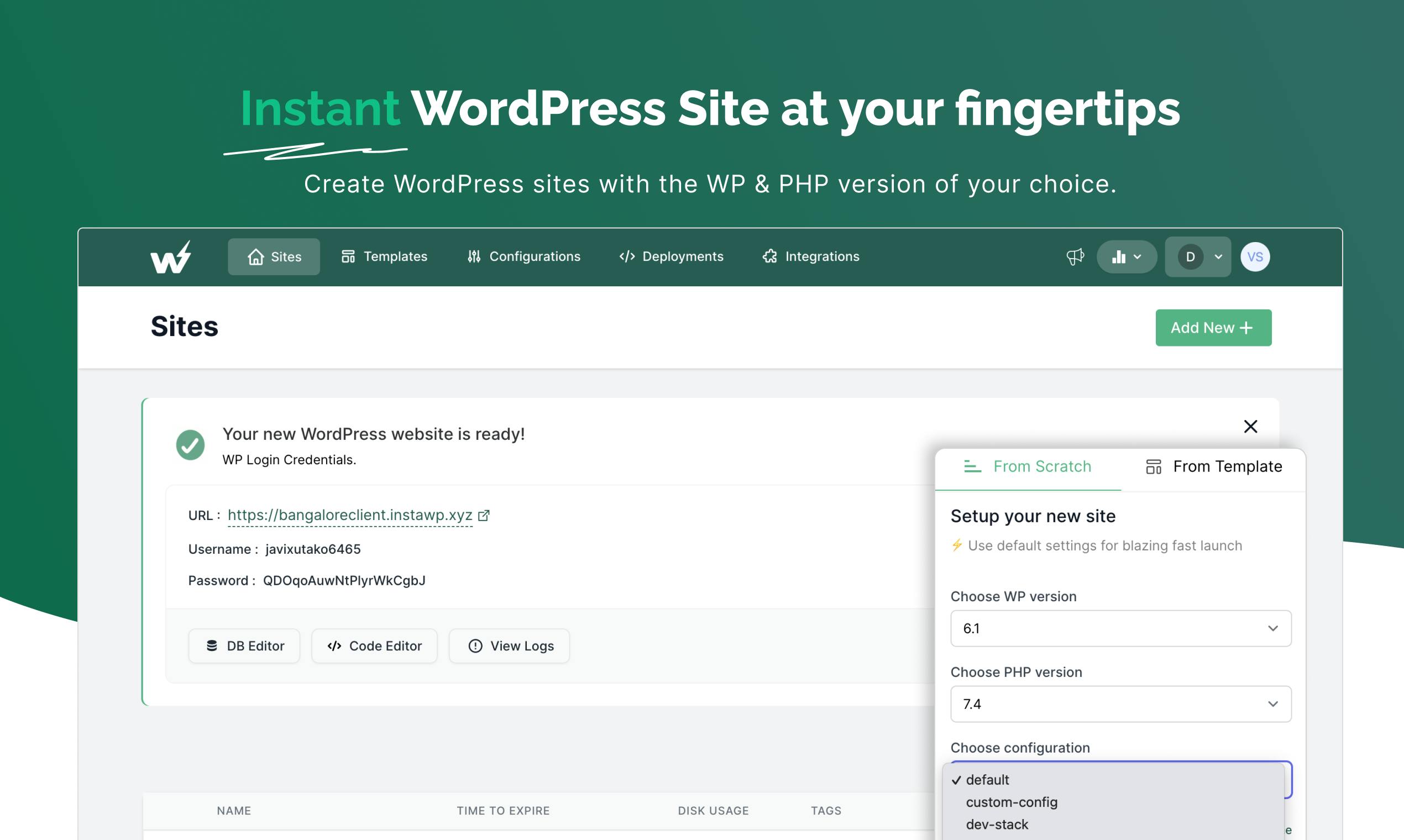This screenshot has height=840, width=1404.
Task: Click the 'Choose WP version' label
Action: click(x=1013, y=597)
